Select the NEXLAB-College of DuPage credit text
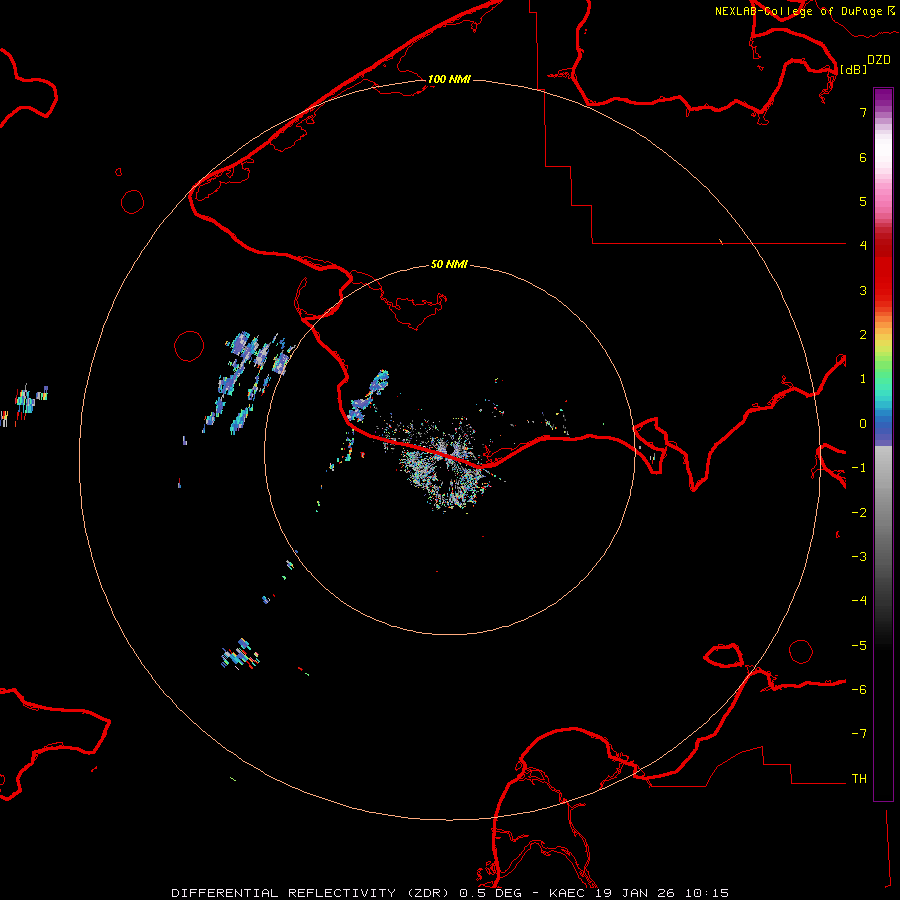The height and width of the screenshot is (900, 900). tap(798, 11)
